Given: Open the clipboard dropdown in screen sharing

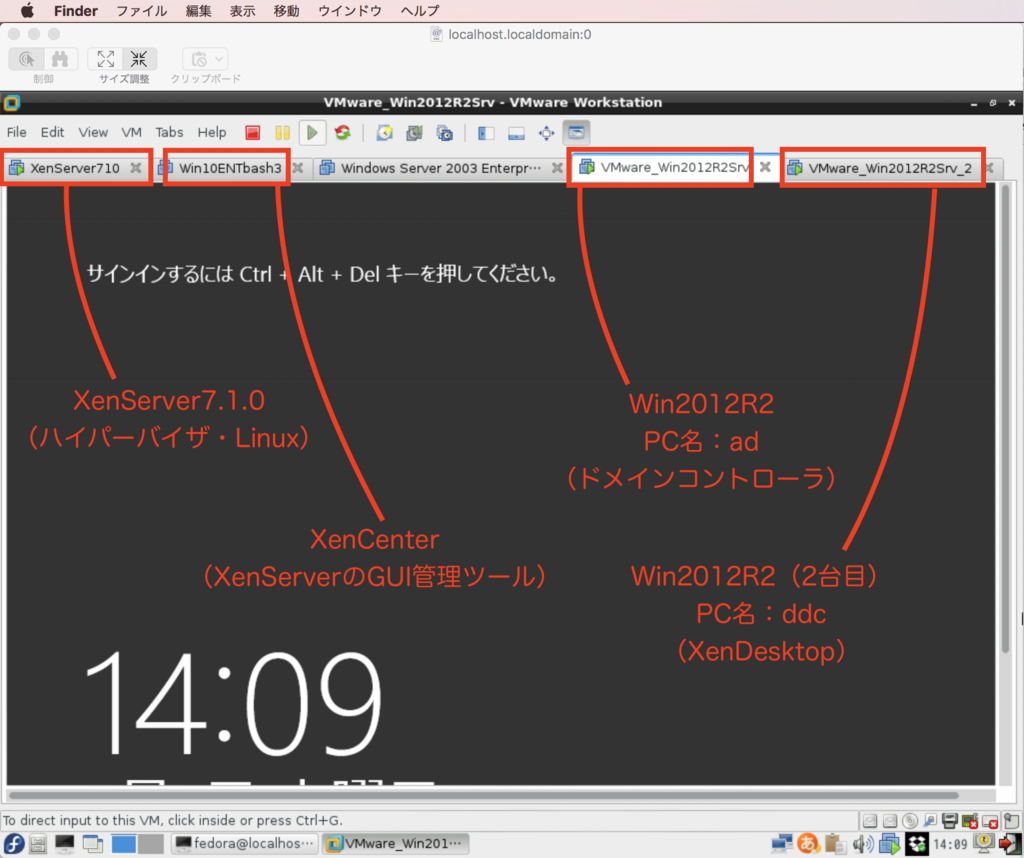Looking at the screenshot, I should click(x=205, y=59).
